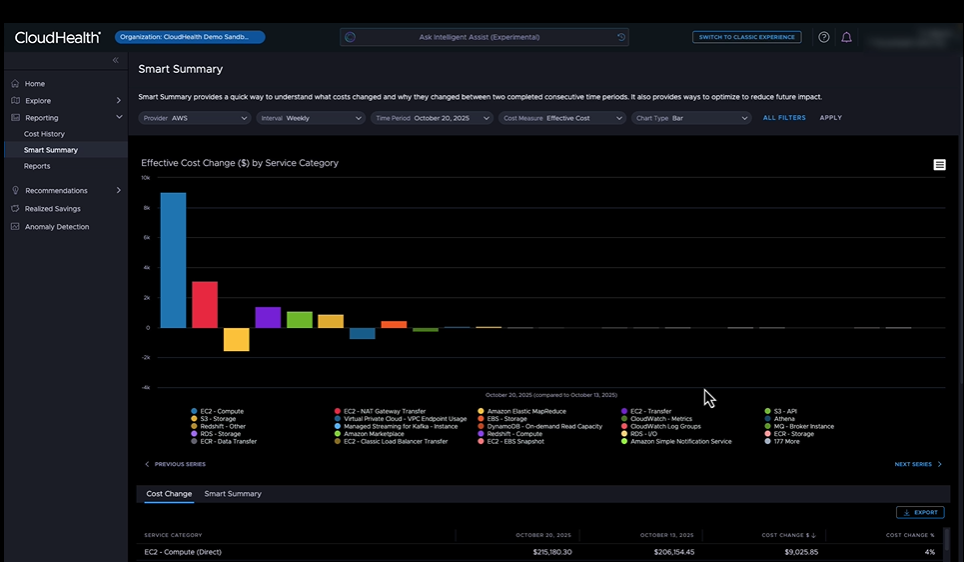Open the Chart Type Bar dropdown

pyautogui.click(x=691, y=118)
